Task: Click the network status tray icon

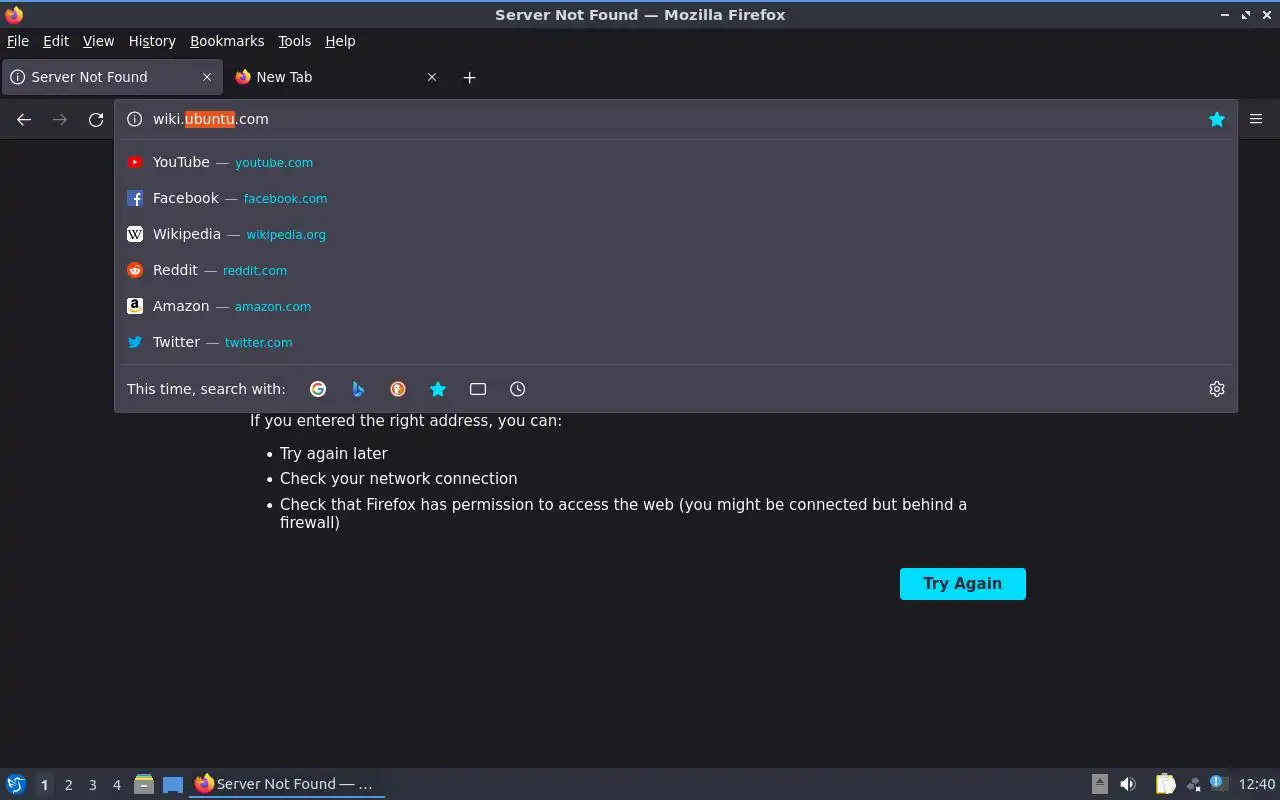Action: (x=1193, y=785)
